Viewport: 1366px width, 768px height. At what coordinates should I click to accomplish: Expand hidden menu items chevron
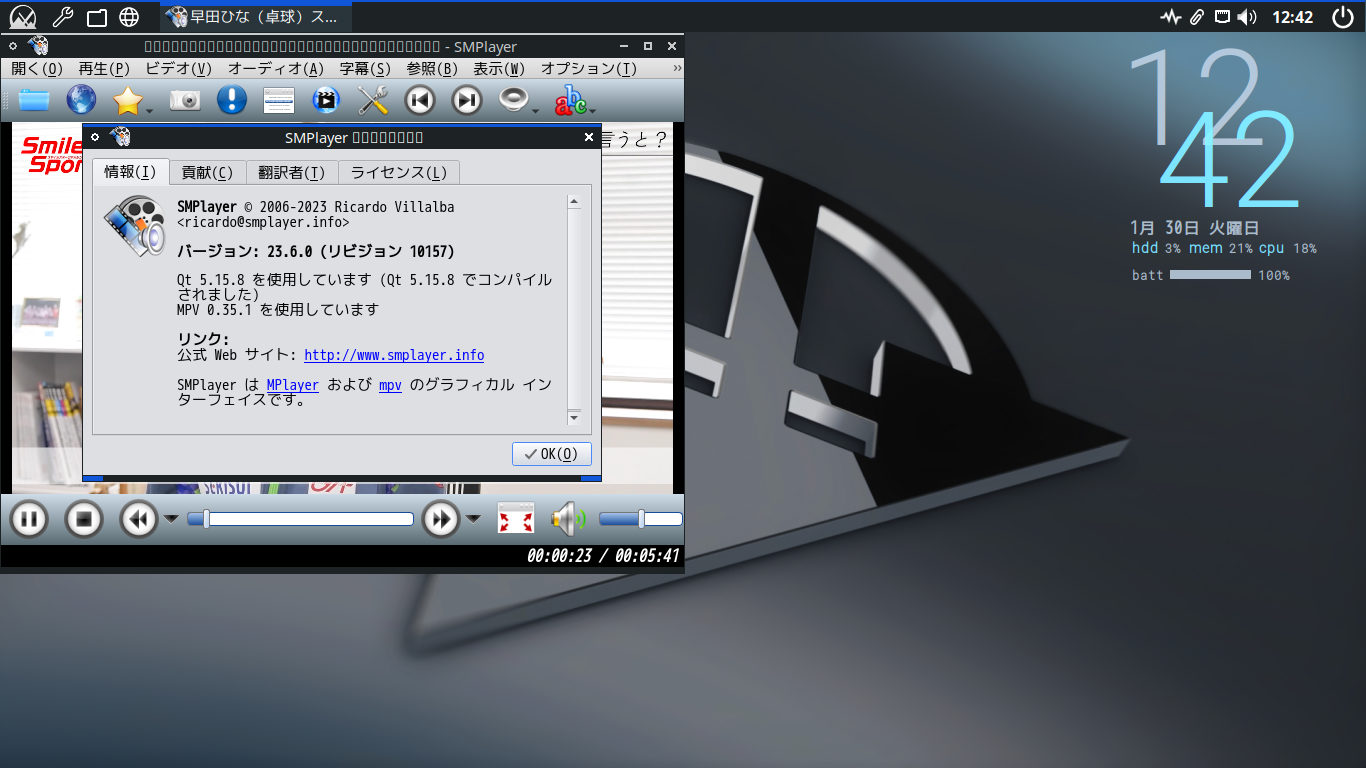(677, 69)
